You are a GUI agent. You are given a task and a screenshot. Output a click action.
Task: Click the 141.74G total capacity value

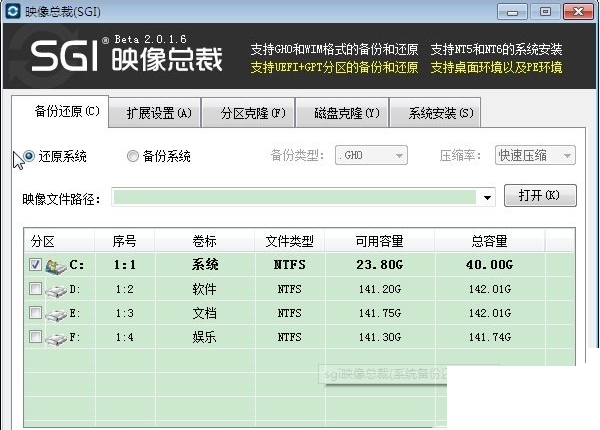click(490, 337)
